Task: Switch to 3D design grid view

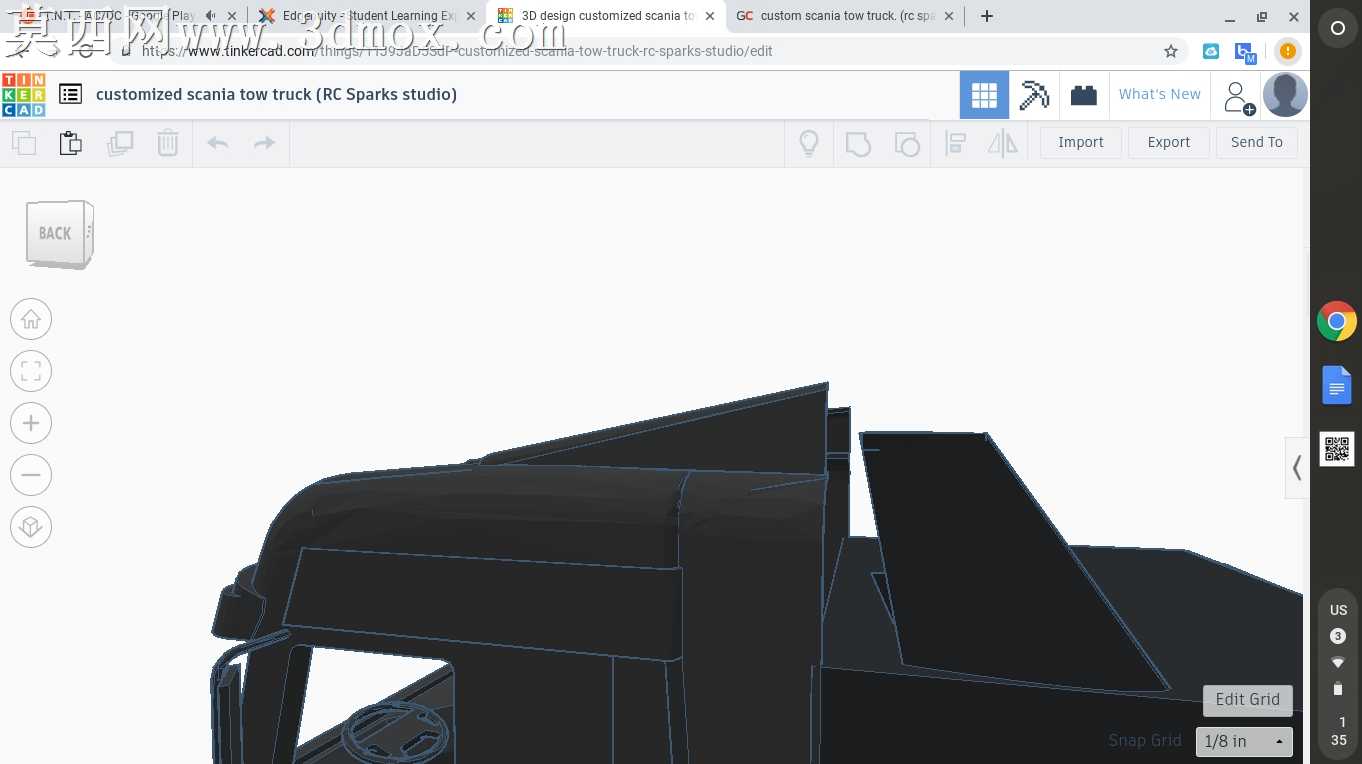Action: click(x=984, y=95)
